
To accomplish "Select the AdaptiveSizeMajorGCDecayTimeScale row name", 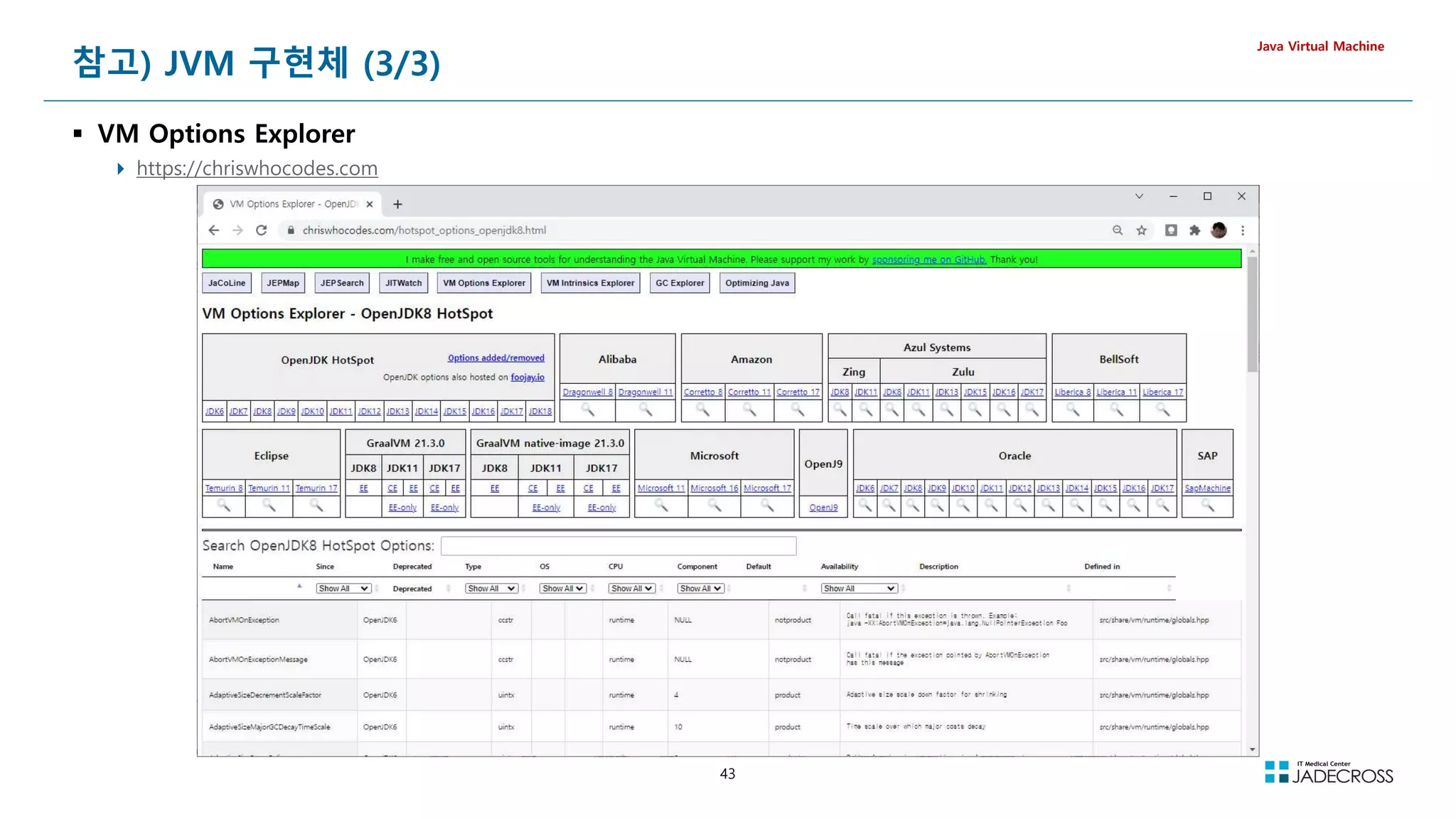I will 269,727.
